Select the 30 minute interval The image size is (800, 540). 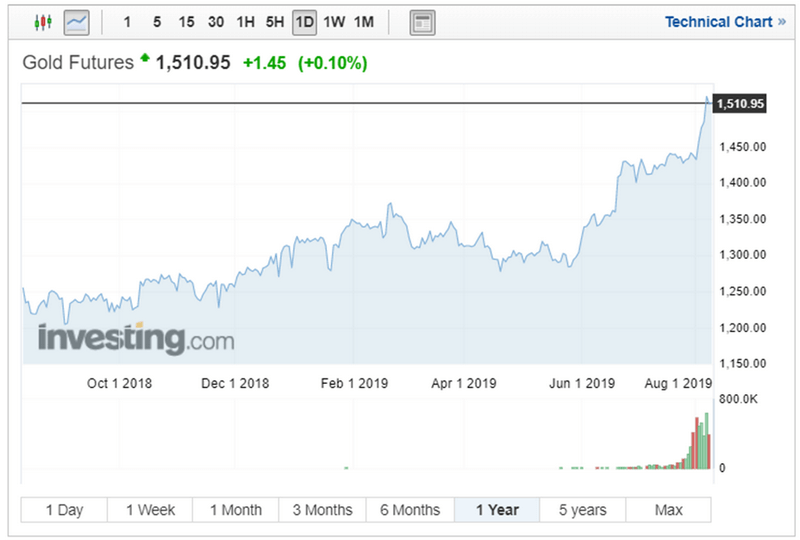pos(215,22)
